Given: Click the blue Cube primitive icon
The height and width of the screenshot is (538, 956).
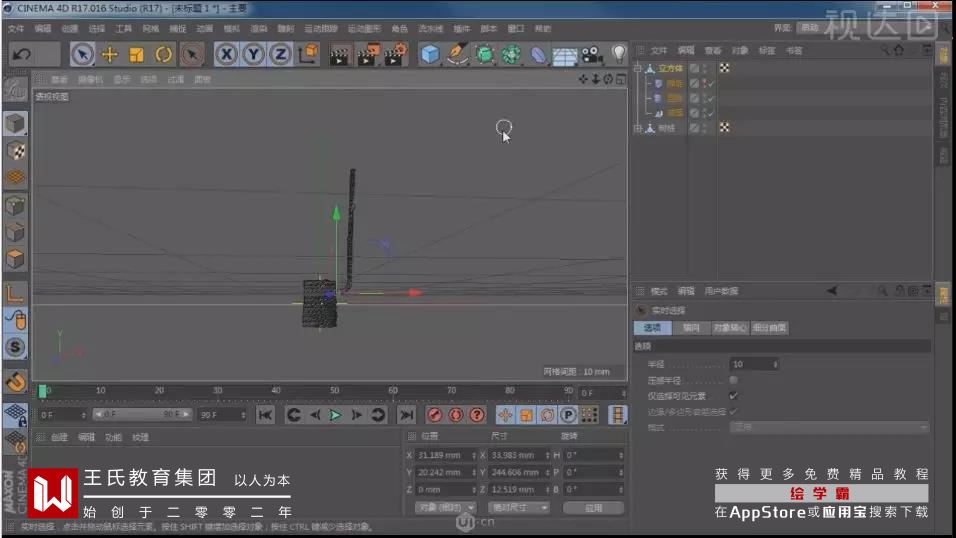Looking at the screenshot, I should [x=430, y=54].
